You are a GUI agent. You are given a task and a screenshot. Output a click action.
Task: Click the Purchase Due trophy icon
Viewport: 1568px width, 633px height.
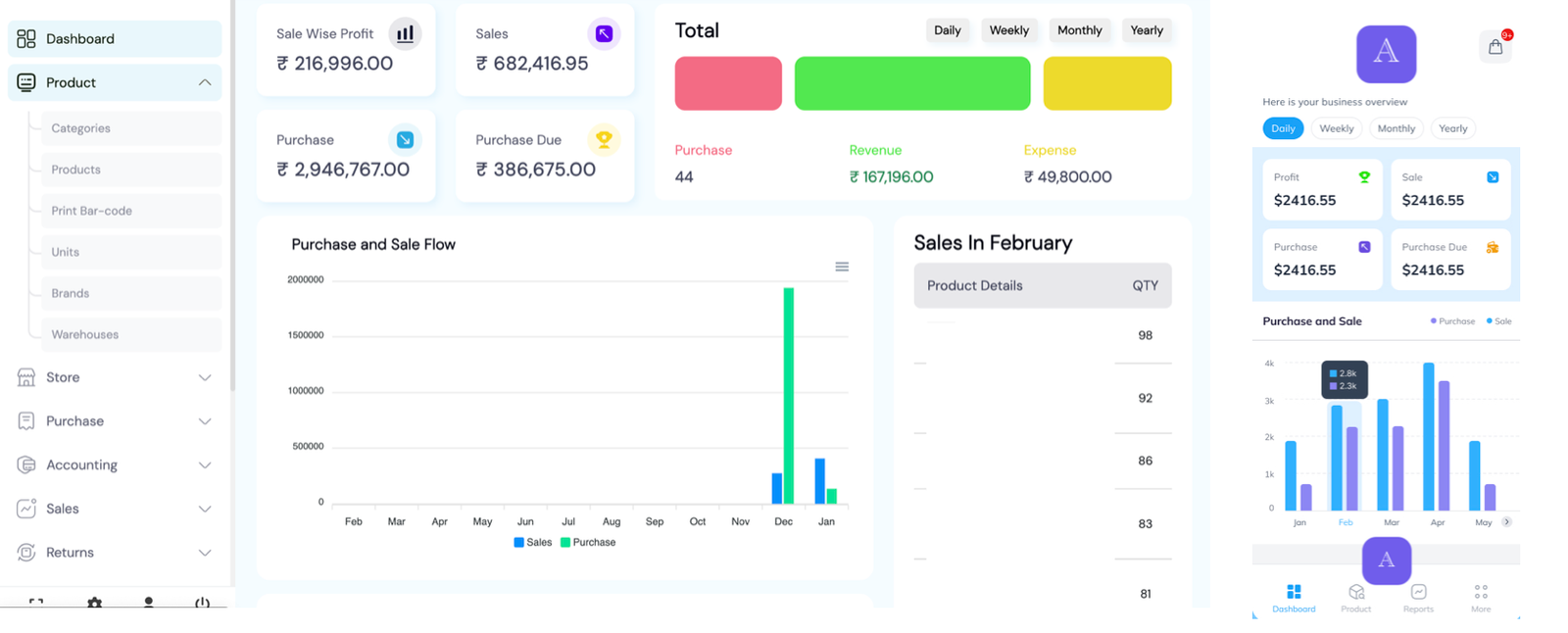click(x=604, y=140)
